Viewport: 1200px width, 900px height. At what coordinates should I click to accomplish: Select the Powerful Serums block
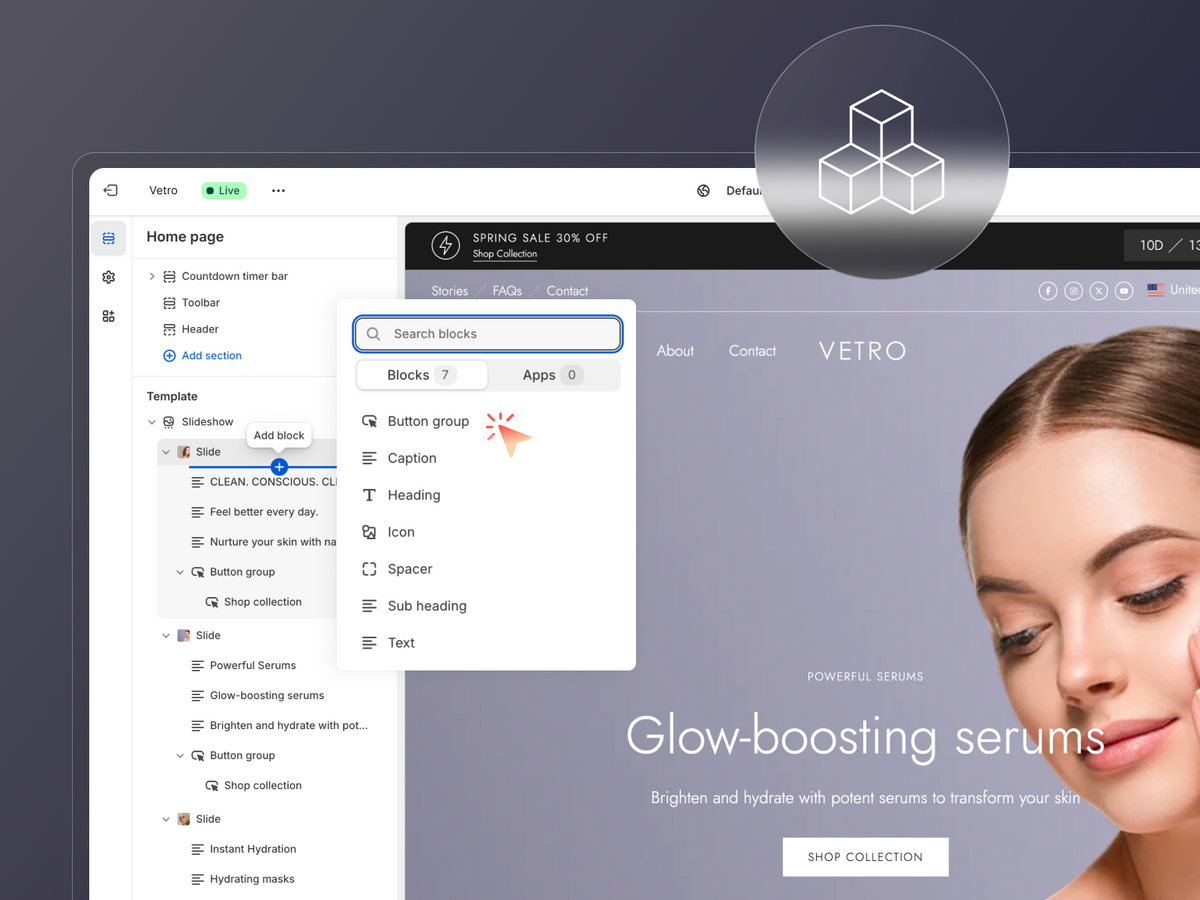click(253, 665)
